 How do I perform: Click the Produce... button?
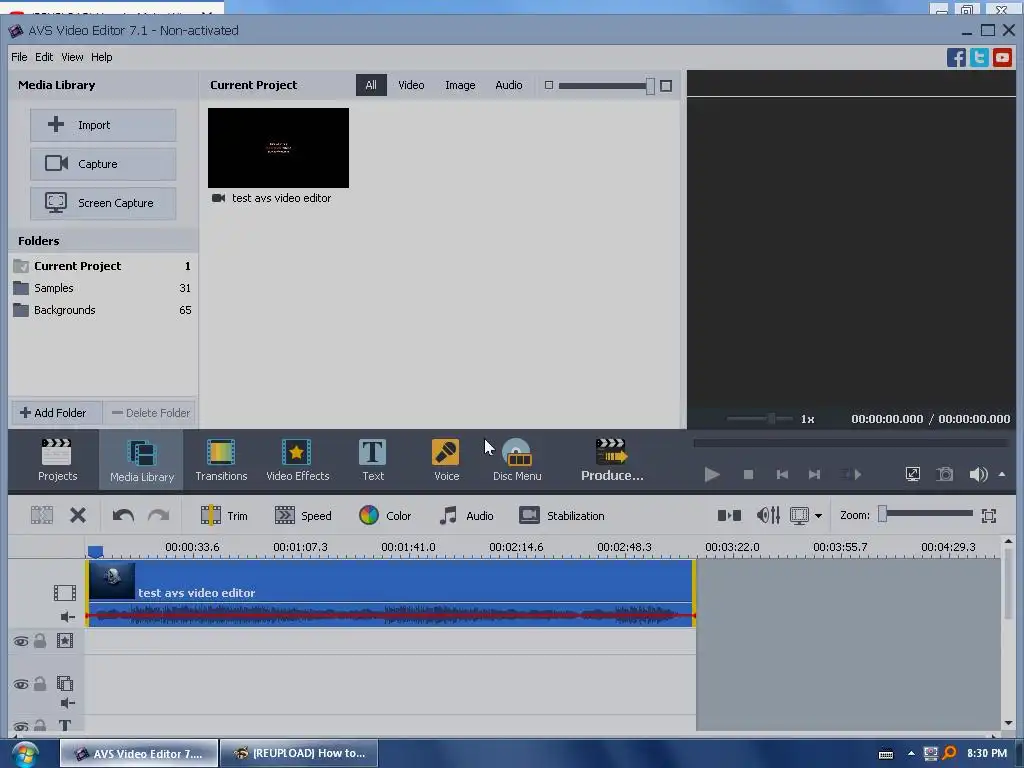612,460
